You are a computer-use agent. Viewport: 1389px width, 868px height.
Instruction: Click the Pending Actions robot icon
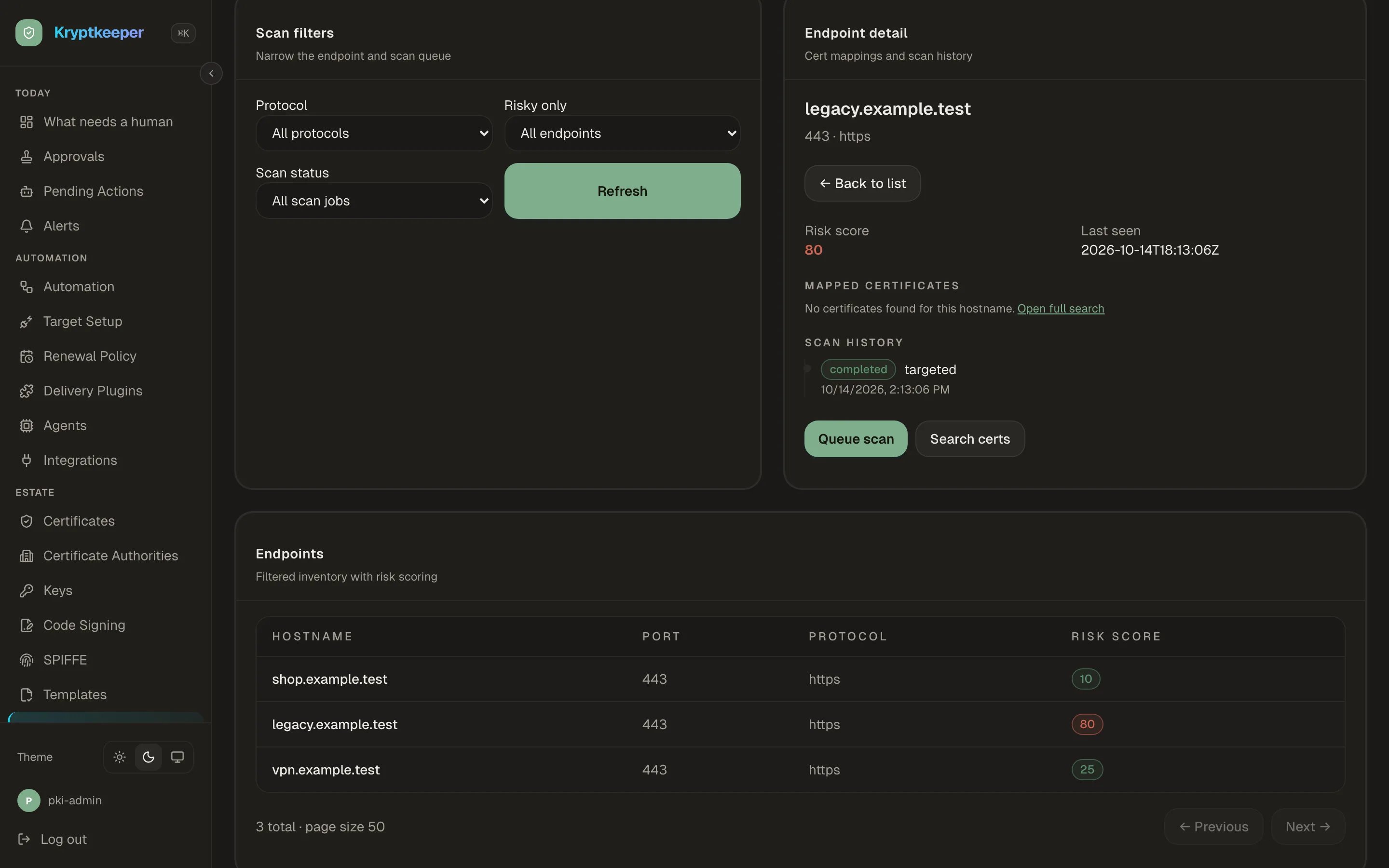pos(27,191)
